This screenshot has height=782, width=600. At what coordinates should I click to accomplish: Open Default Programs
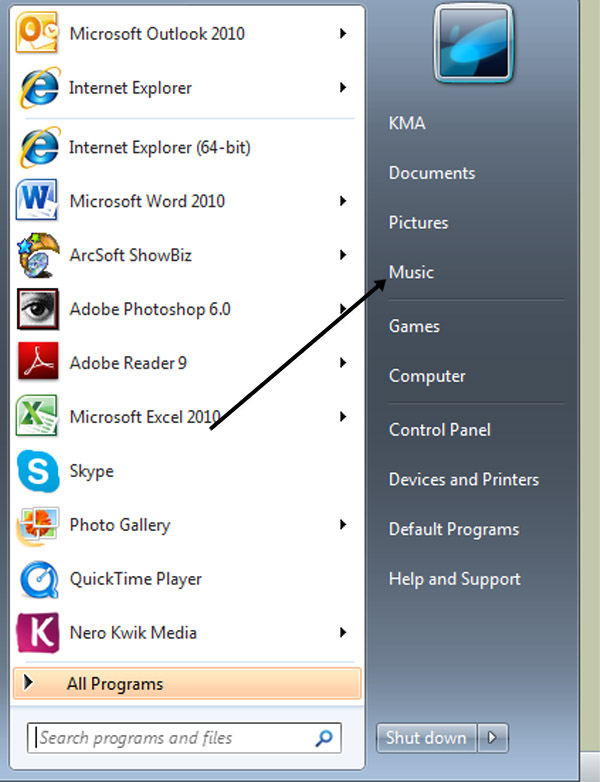click(454, 529)
